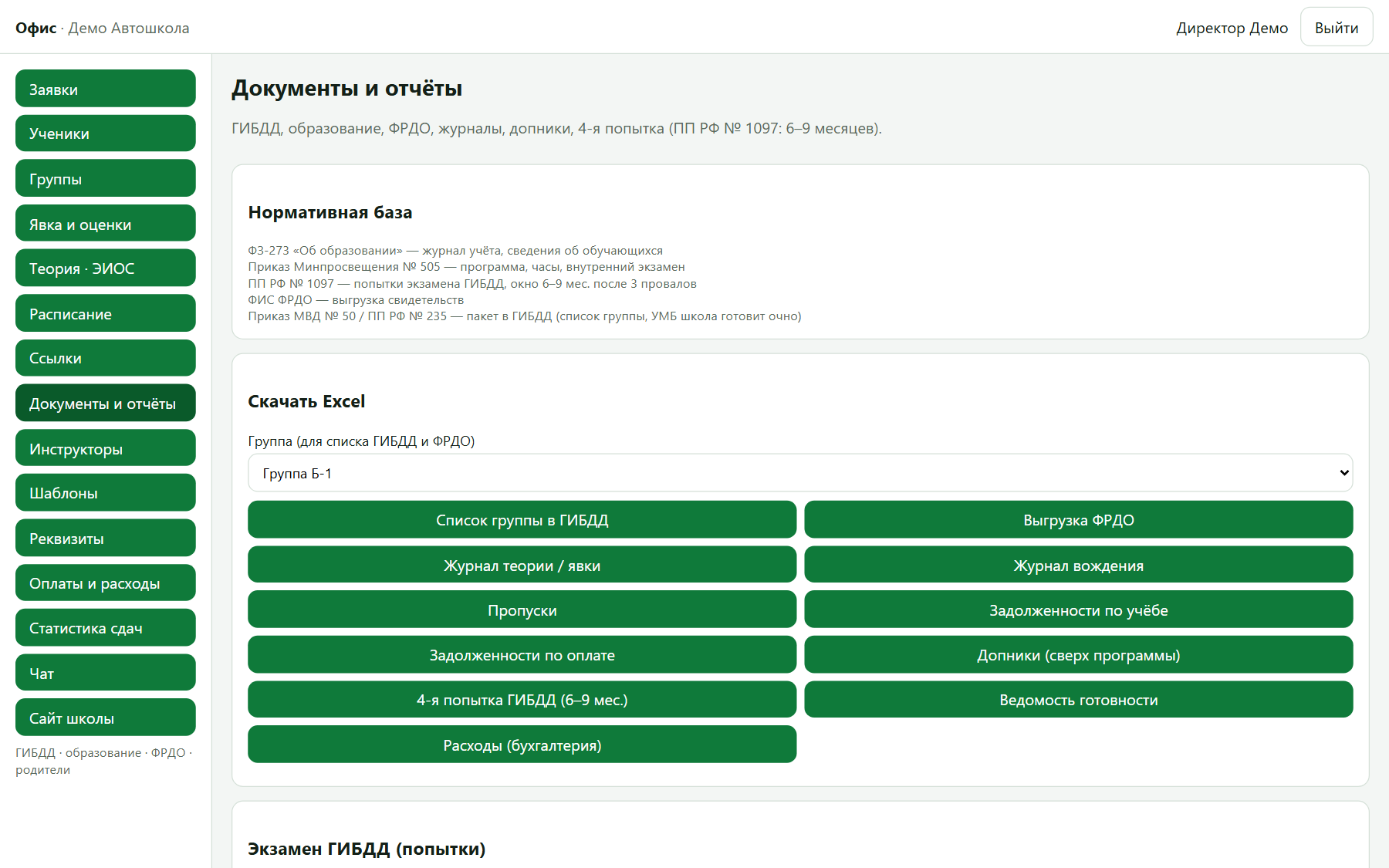Click the Приказ Минпросвещения № 505 line

point(466,267)
